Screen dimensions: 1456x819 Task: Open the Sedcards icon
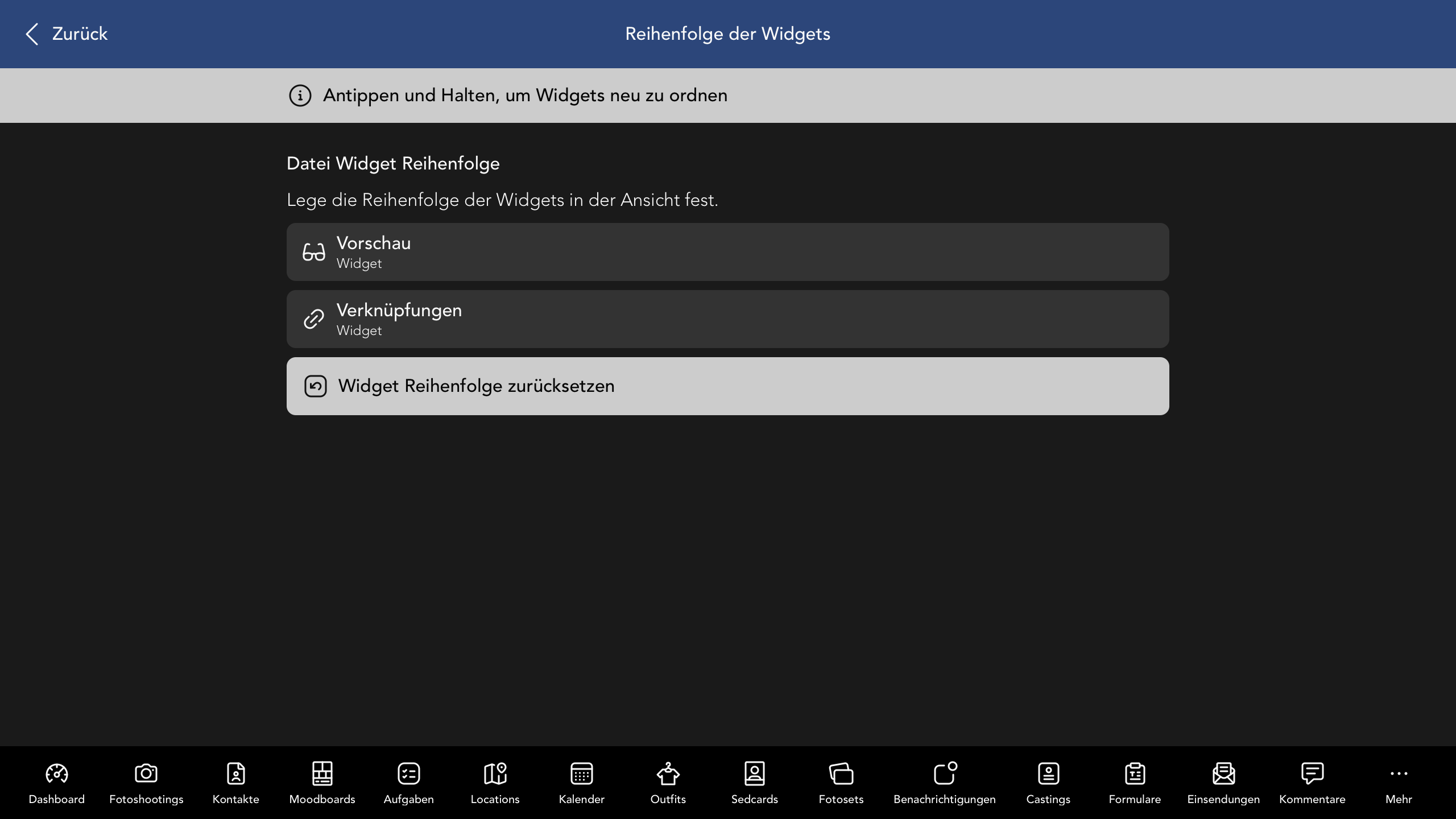click(755, 773)
